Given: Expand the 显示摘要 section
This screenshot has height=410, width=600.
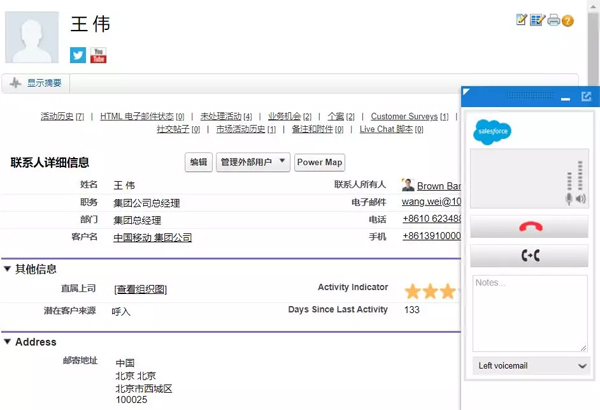Looking at the screenshot, I should [x=36, y=83].
